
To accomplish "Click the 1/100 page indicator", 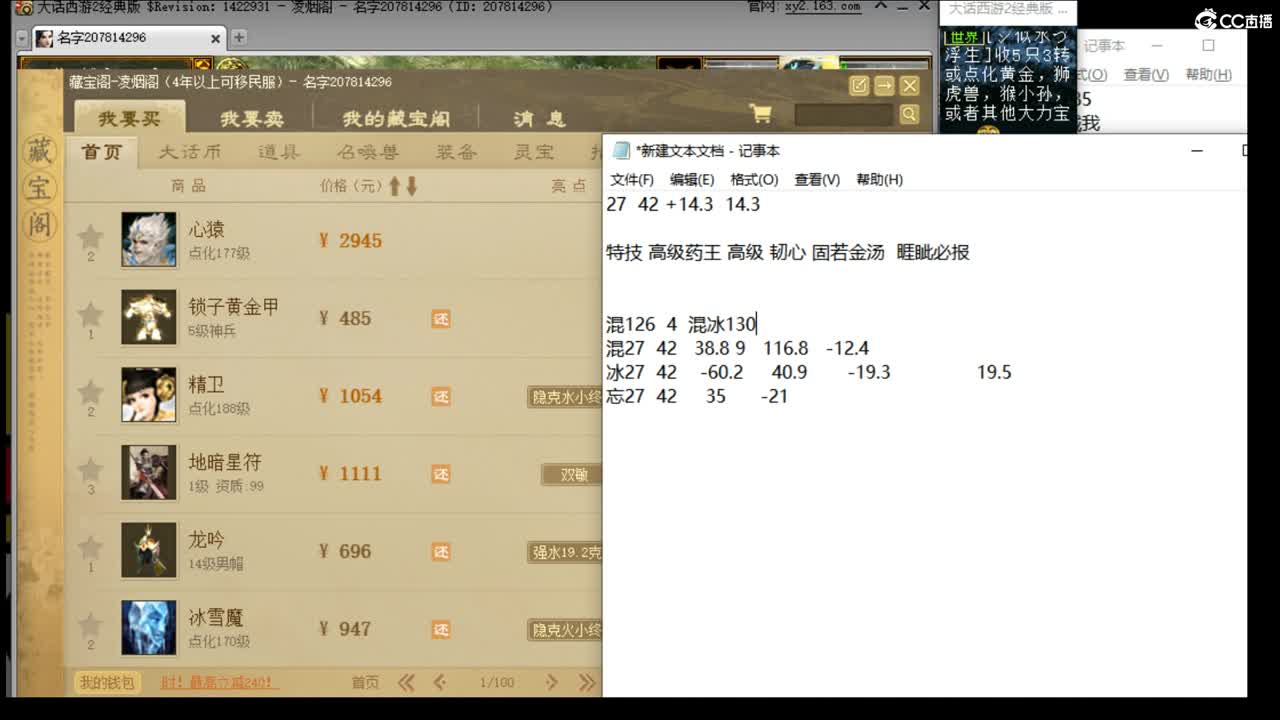I will coord(497,683).
